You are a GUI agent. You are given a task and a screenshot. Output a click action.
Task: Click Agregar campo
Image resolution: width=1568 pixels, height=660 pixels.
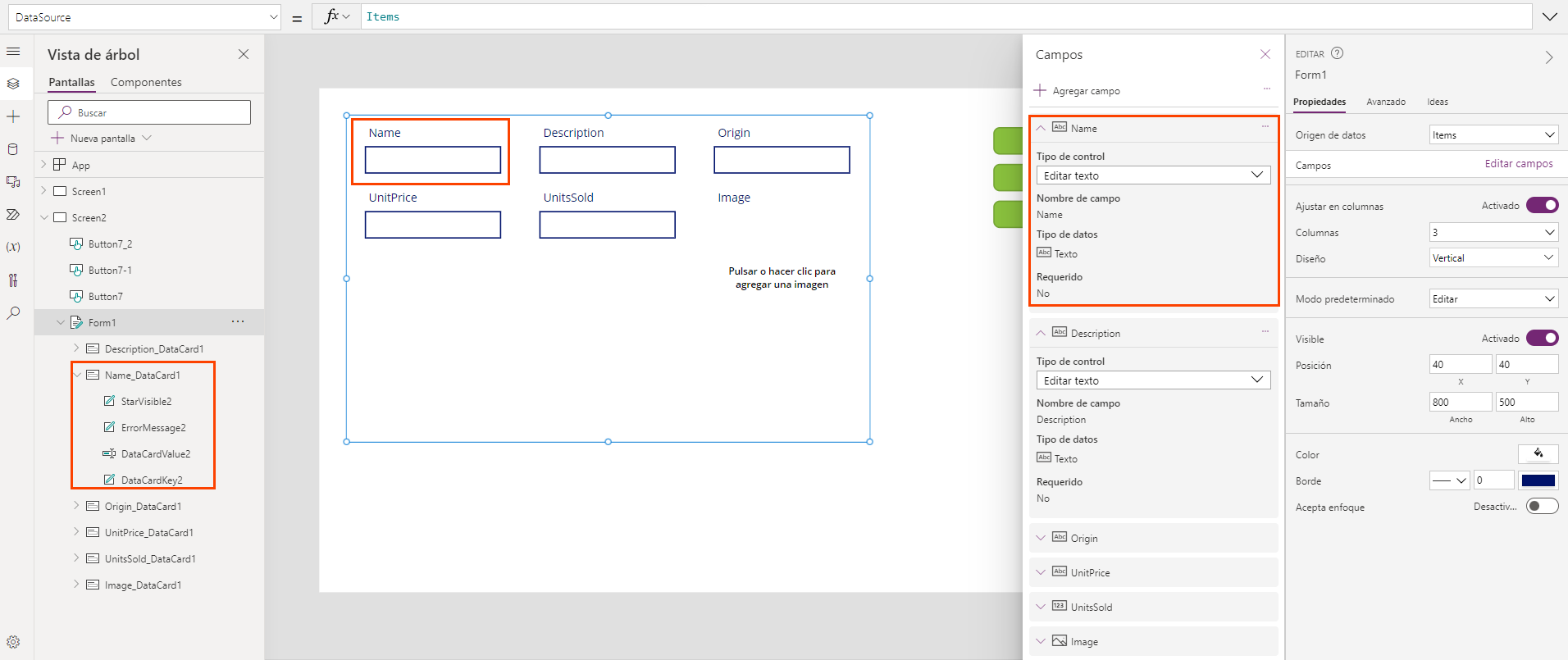1077,90
